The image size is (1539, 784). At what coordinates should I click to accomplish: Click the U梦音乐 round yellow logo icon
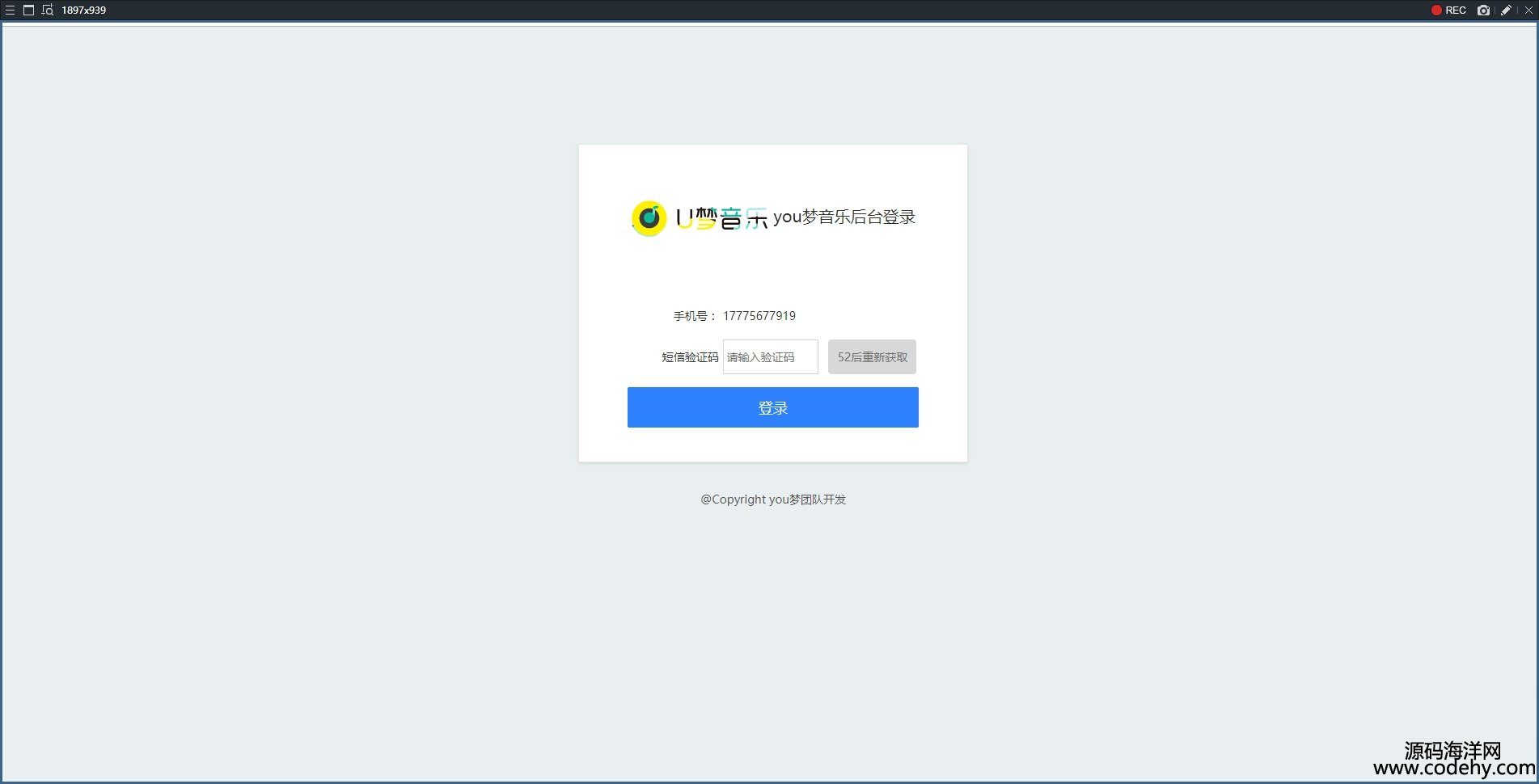649,218
